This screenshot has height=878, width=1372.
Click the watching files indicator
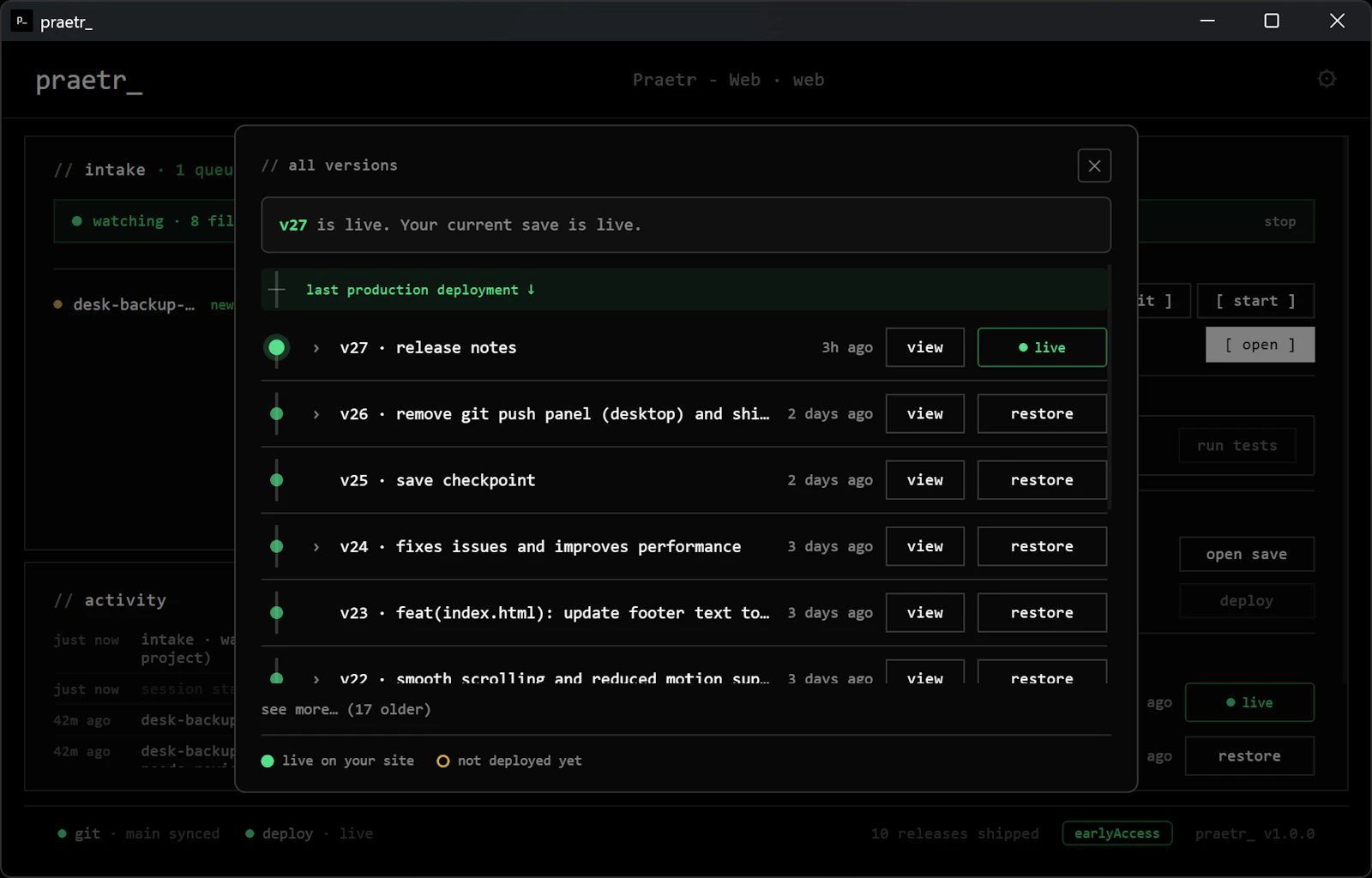point(153,221)
